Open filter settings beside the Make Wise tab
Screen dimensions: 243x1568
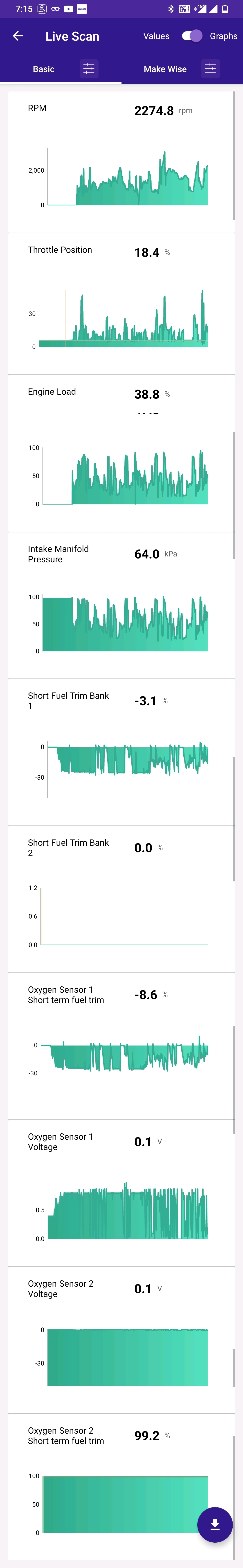coord(210,69)
